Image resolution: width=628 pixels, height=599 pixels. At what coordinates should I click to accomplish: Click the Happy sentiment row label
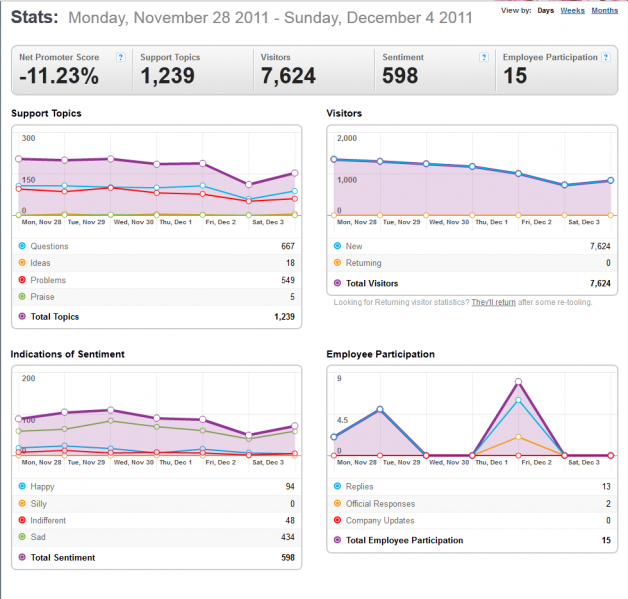coord(42,487)
